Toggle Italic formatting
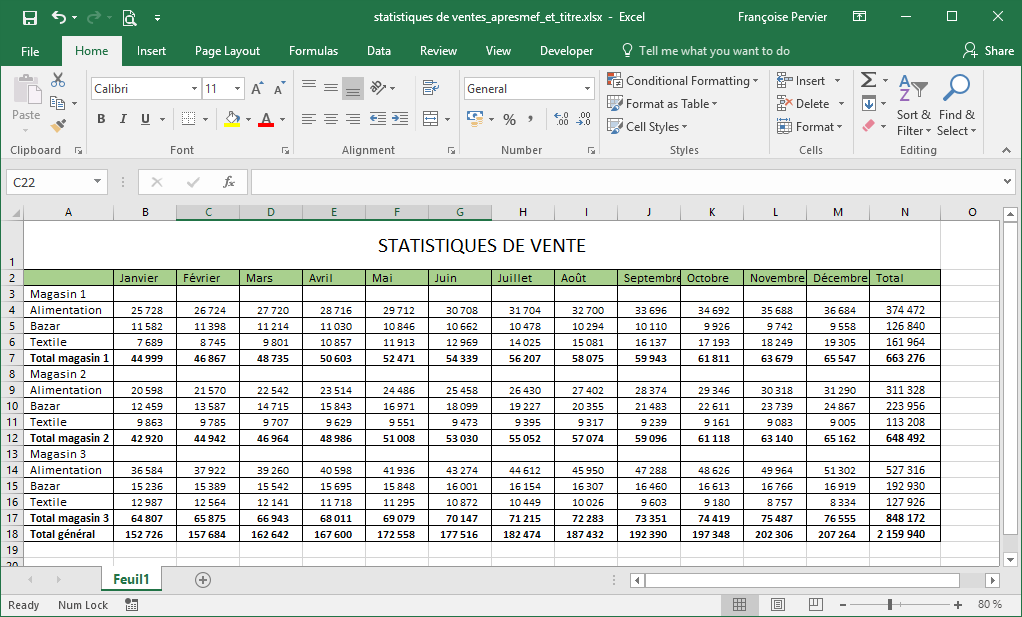 pos(123,119)
